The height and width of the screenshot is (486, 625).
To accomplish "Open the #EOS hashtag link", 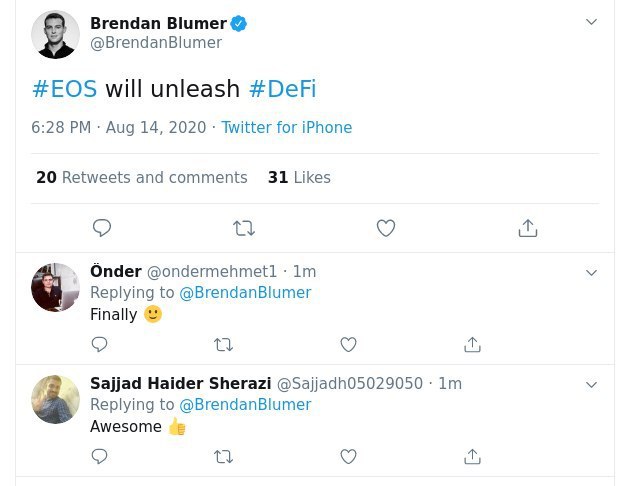I will 65,89.
